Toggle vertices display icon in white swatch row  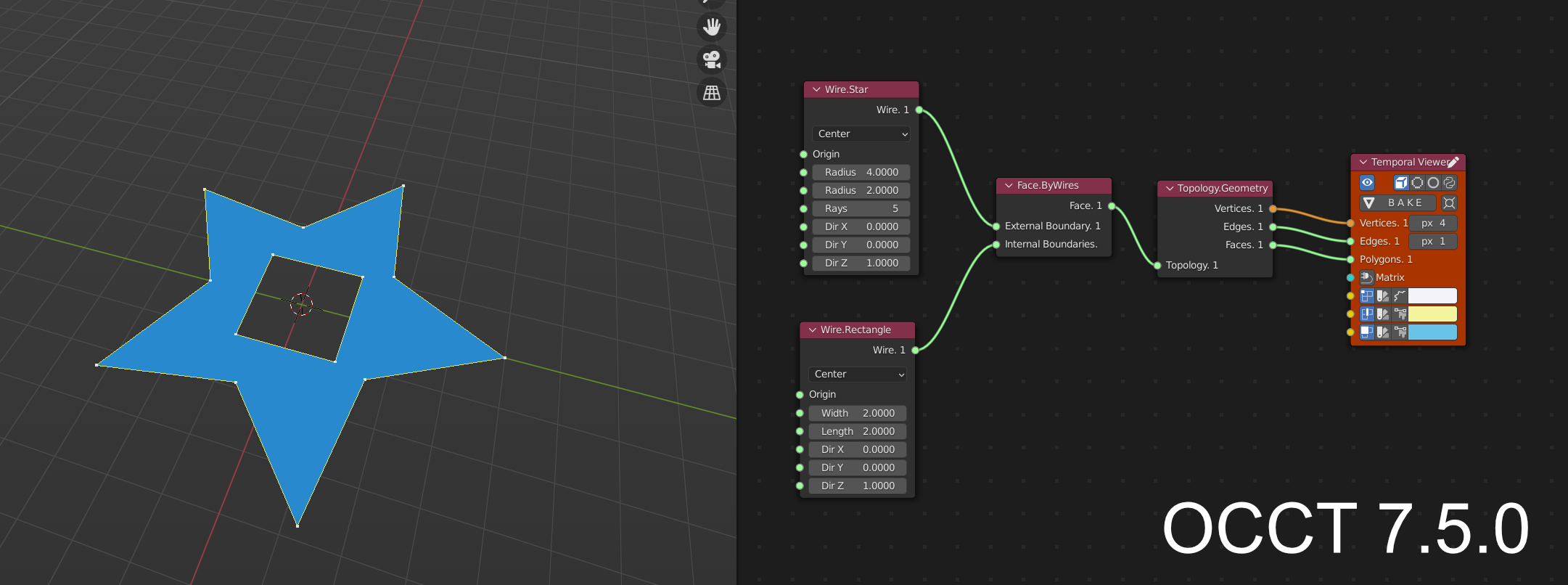[1367, 295]
